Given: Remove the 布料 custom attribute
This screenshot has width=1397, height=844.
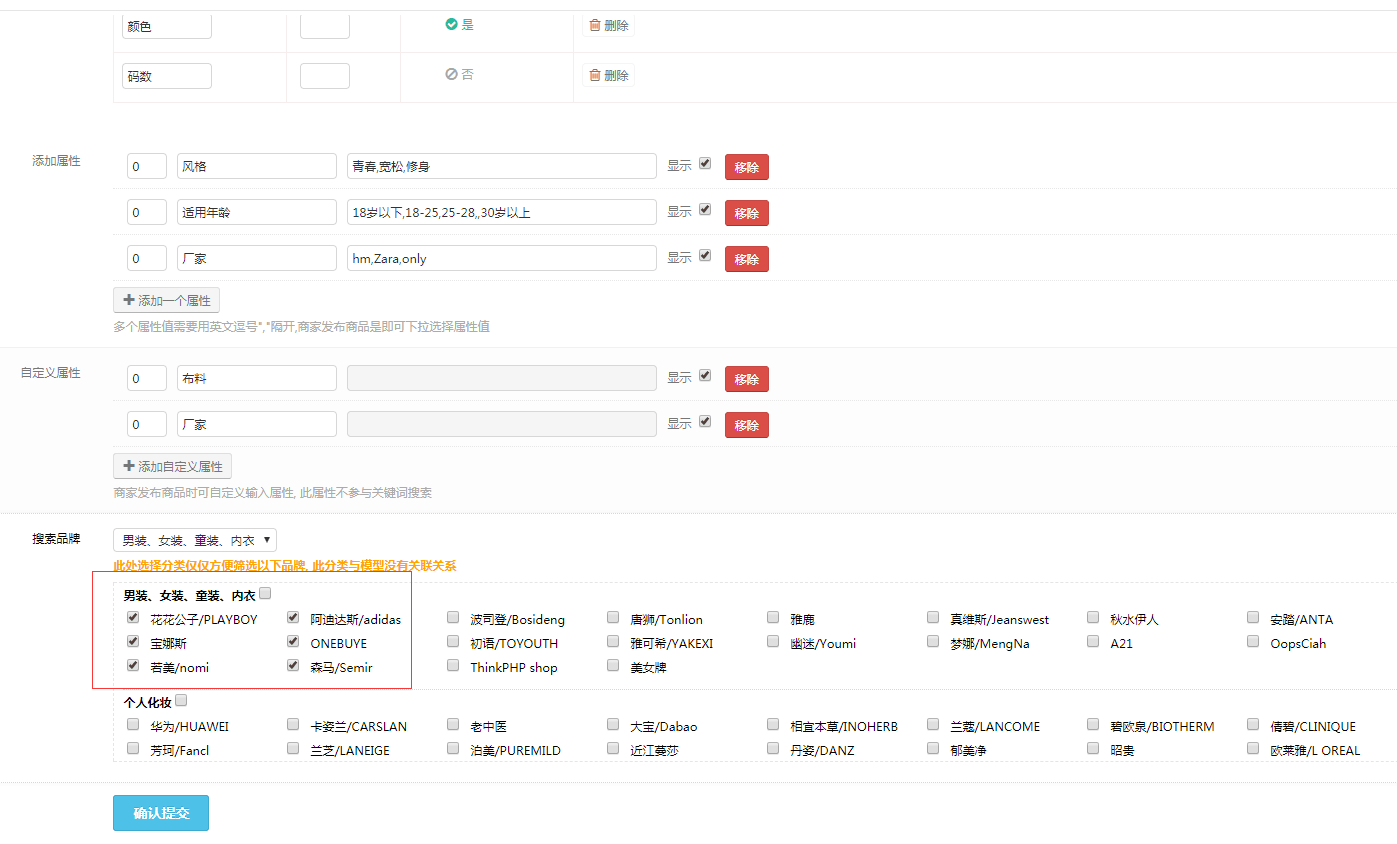Looking at the screenshot, I should pos(746,379).
